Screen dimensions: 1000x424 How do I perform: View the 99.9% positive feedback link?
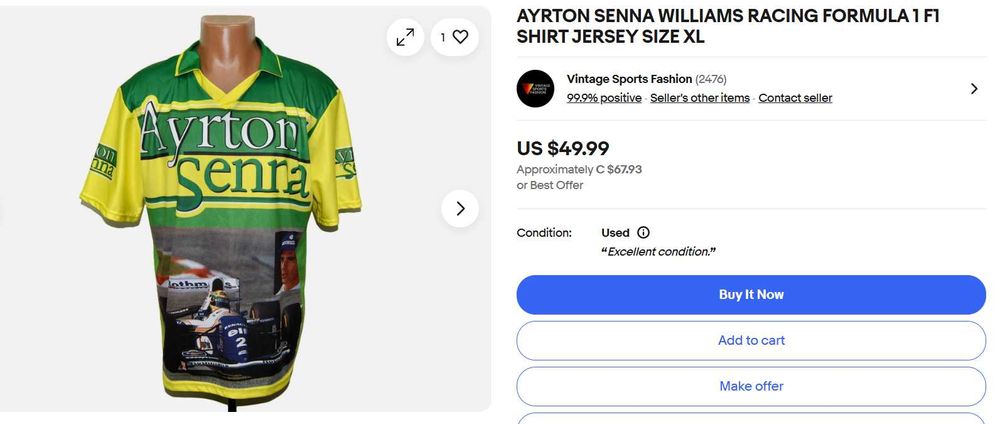tap(604, 98)
